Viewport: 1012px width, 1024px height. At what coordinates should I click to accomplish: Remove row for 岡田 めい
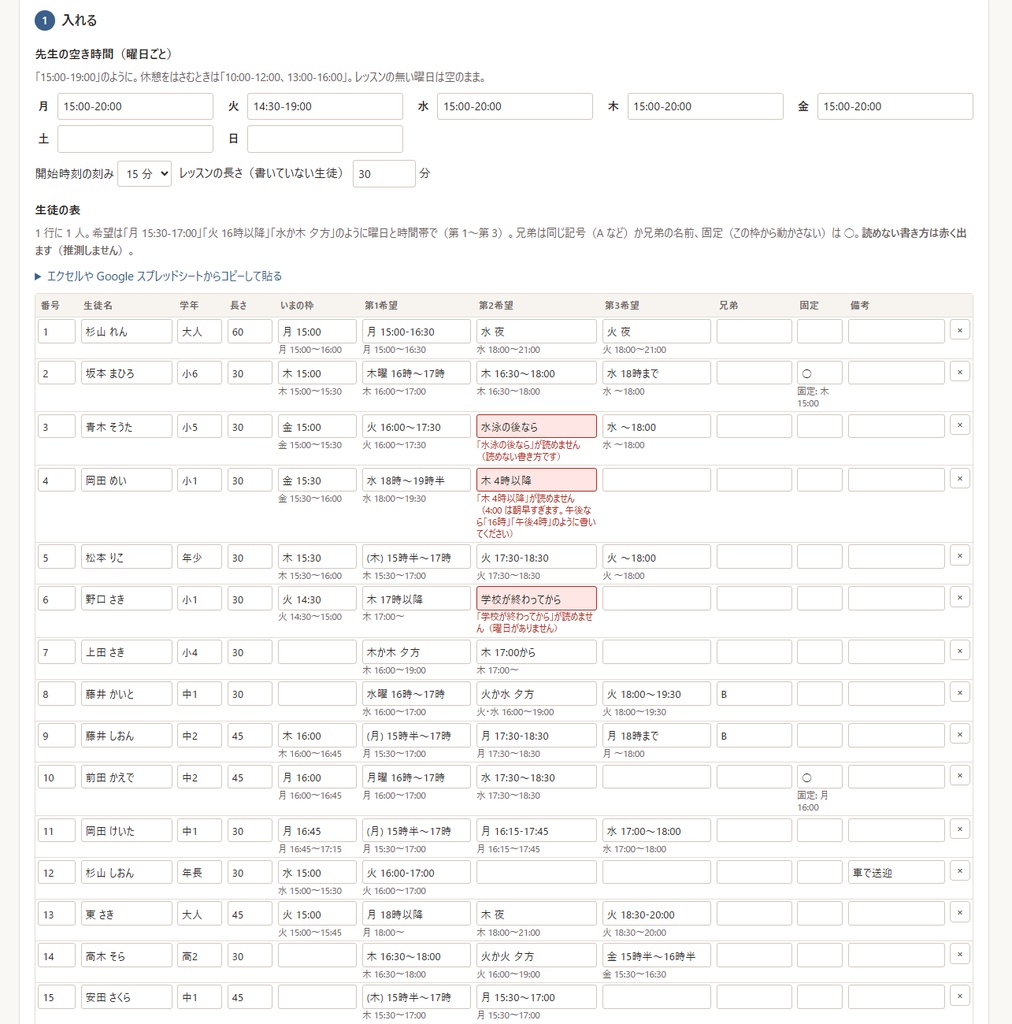pyautogui.click(x=959, y=479)
